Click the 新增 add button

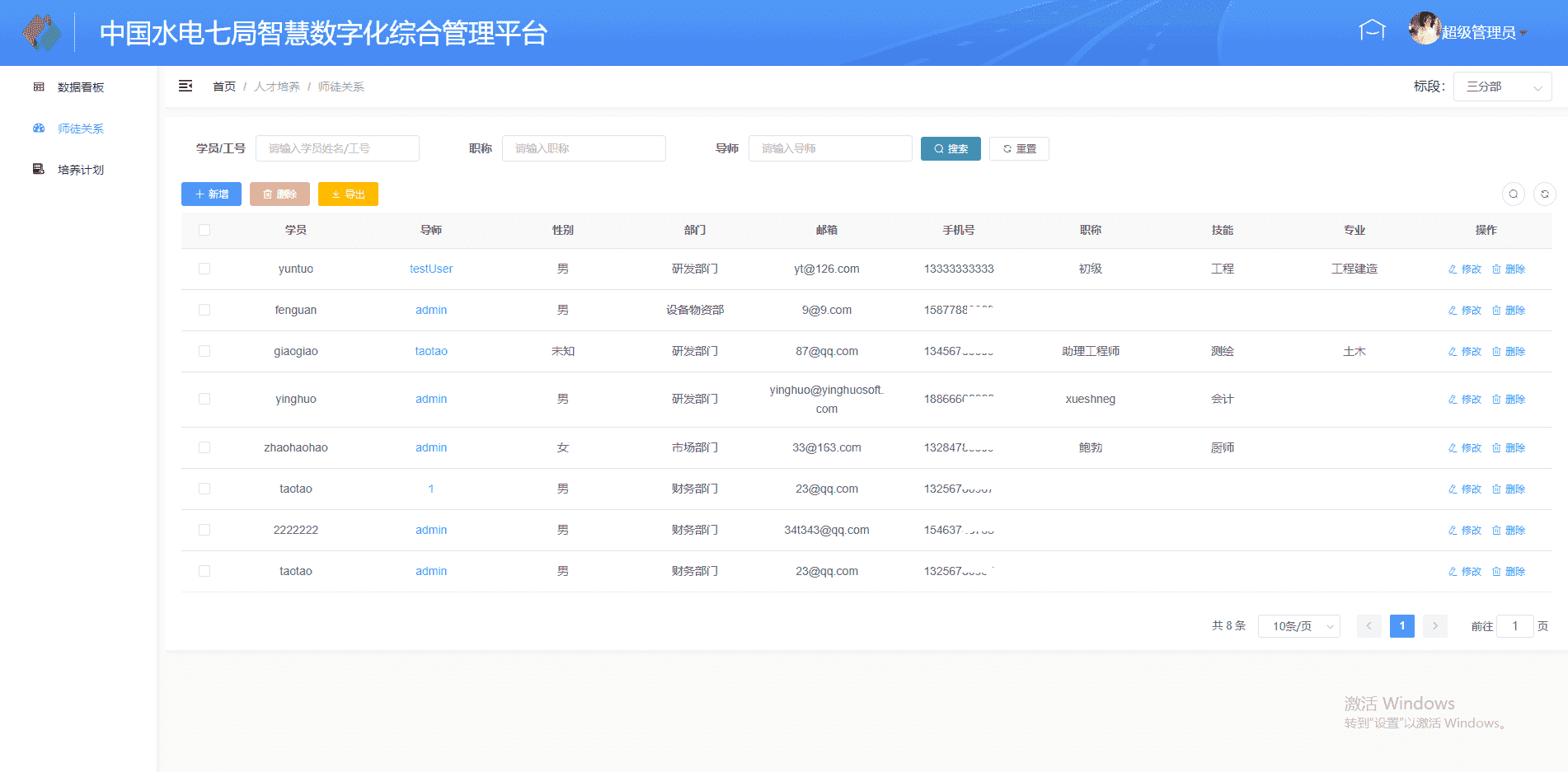[x=211, y=194]
